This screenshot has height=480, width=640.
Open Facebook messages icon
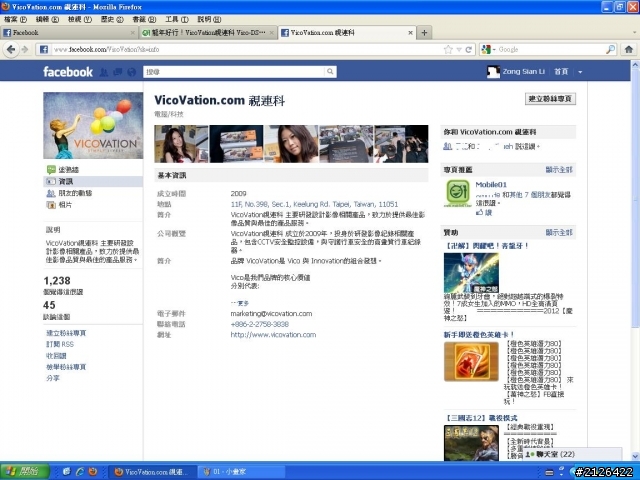click(x=118, y=72)
